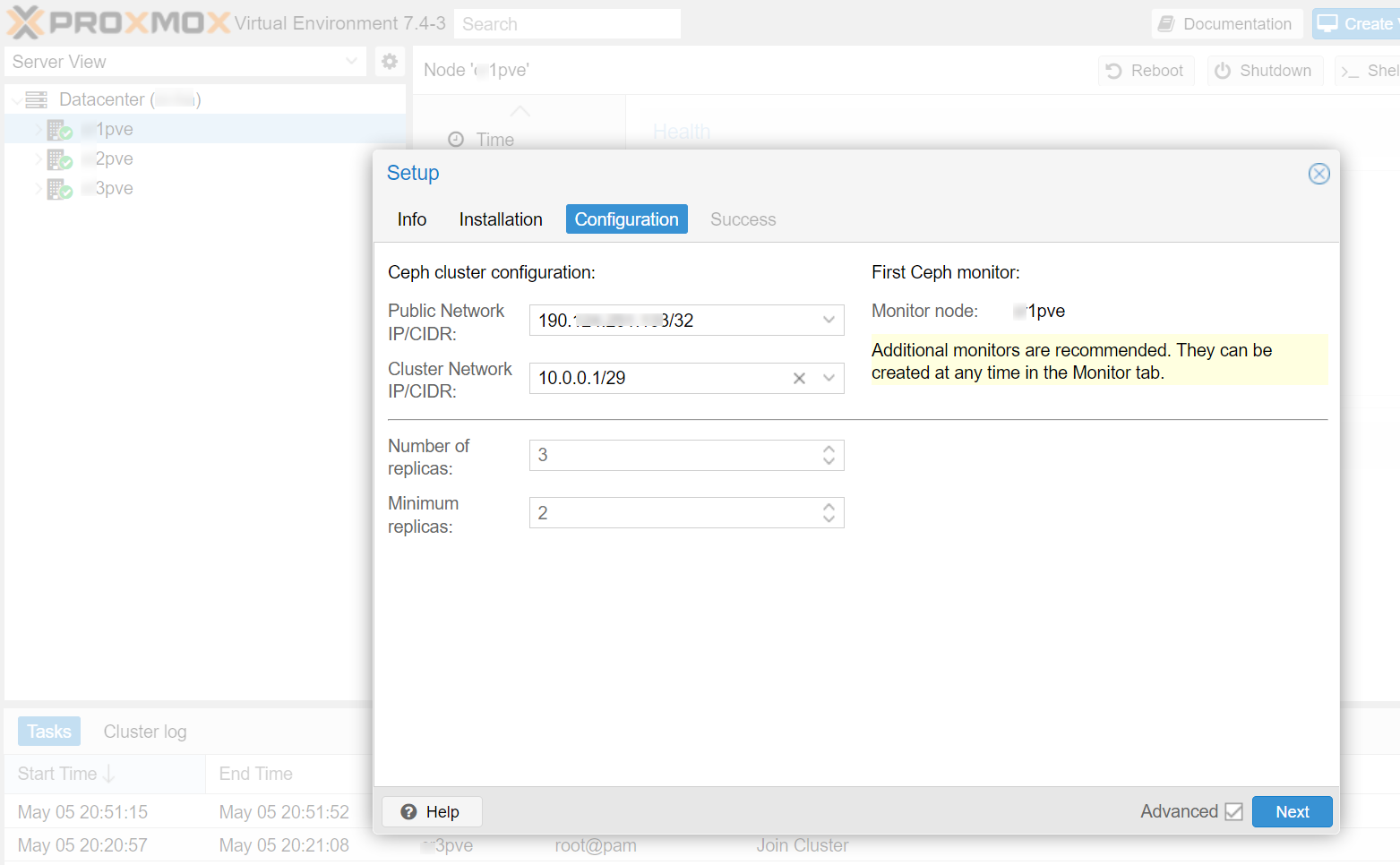1400x865 pixels.
Task: Open the Public Network IP/CIDR dropdown arrow
Action: (x=829, y=320)
